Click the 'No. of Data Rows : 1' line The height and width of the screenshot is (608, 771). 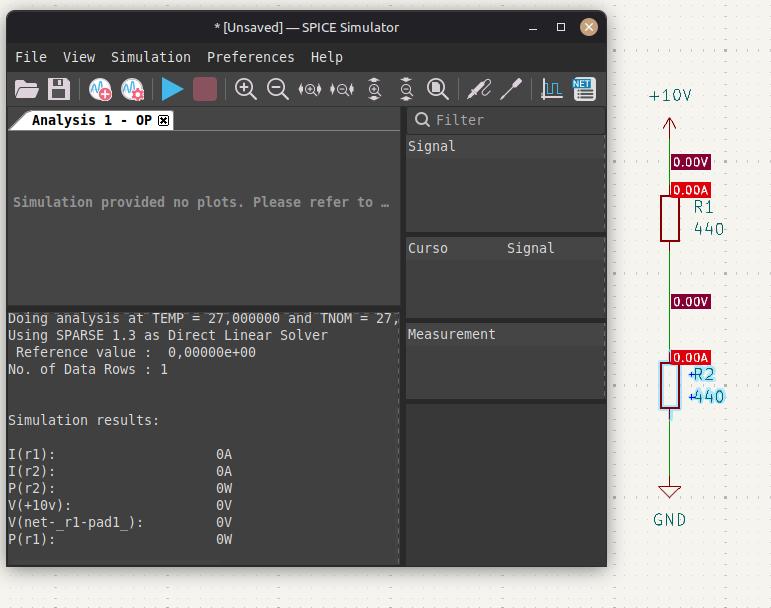[x=88, y=369]
